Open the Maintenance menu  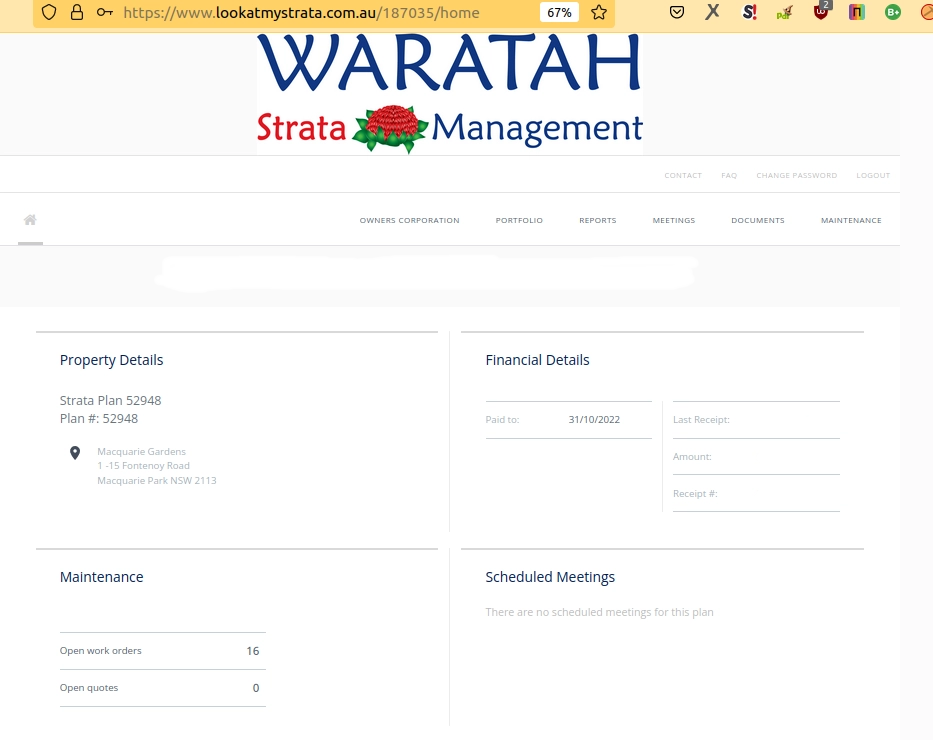(x=851, y=221)
